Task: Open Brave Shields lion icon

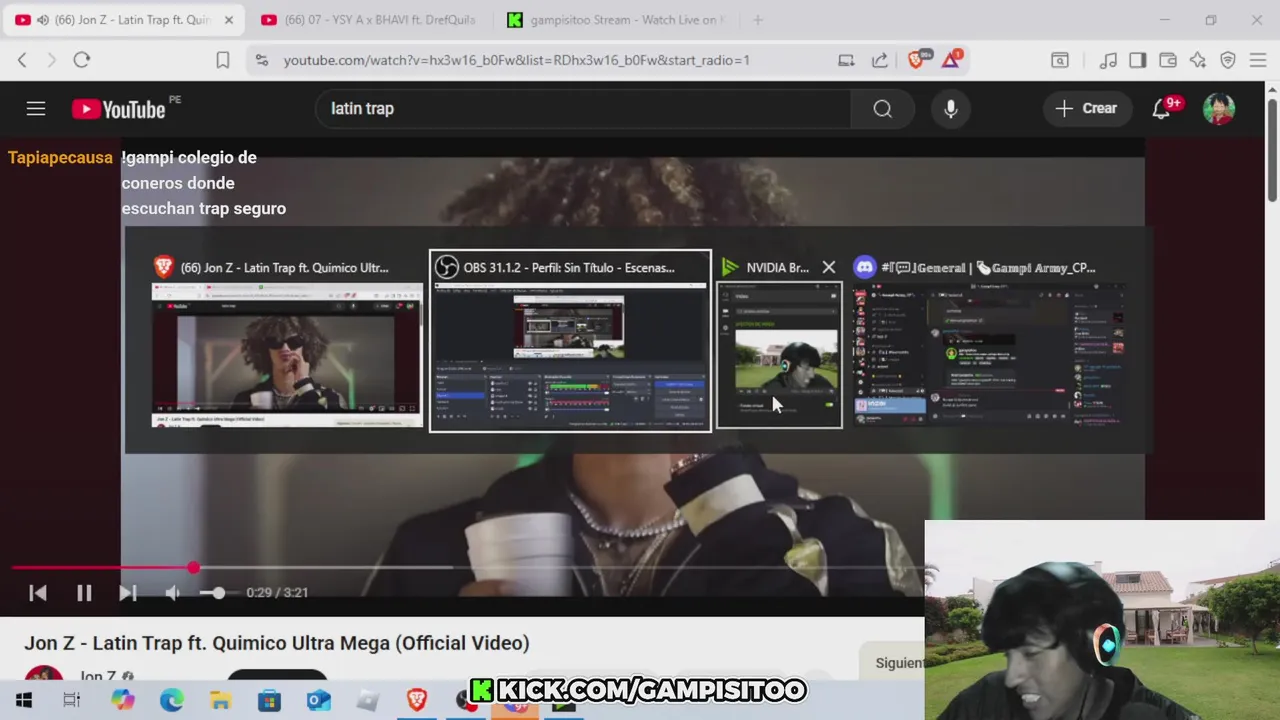Action: pos(916,60)
